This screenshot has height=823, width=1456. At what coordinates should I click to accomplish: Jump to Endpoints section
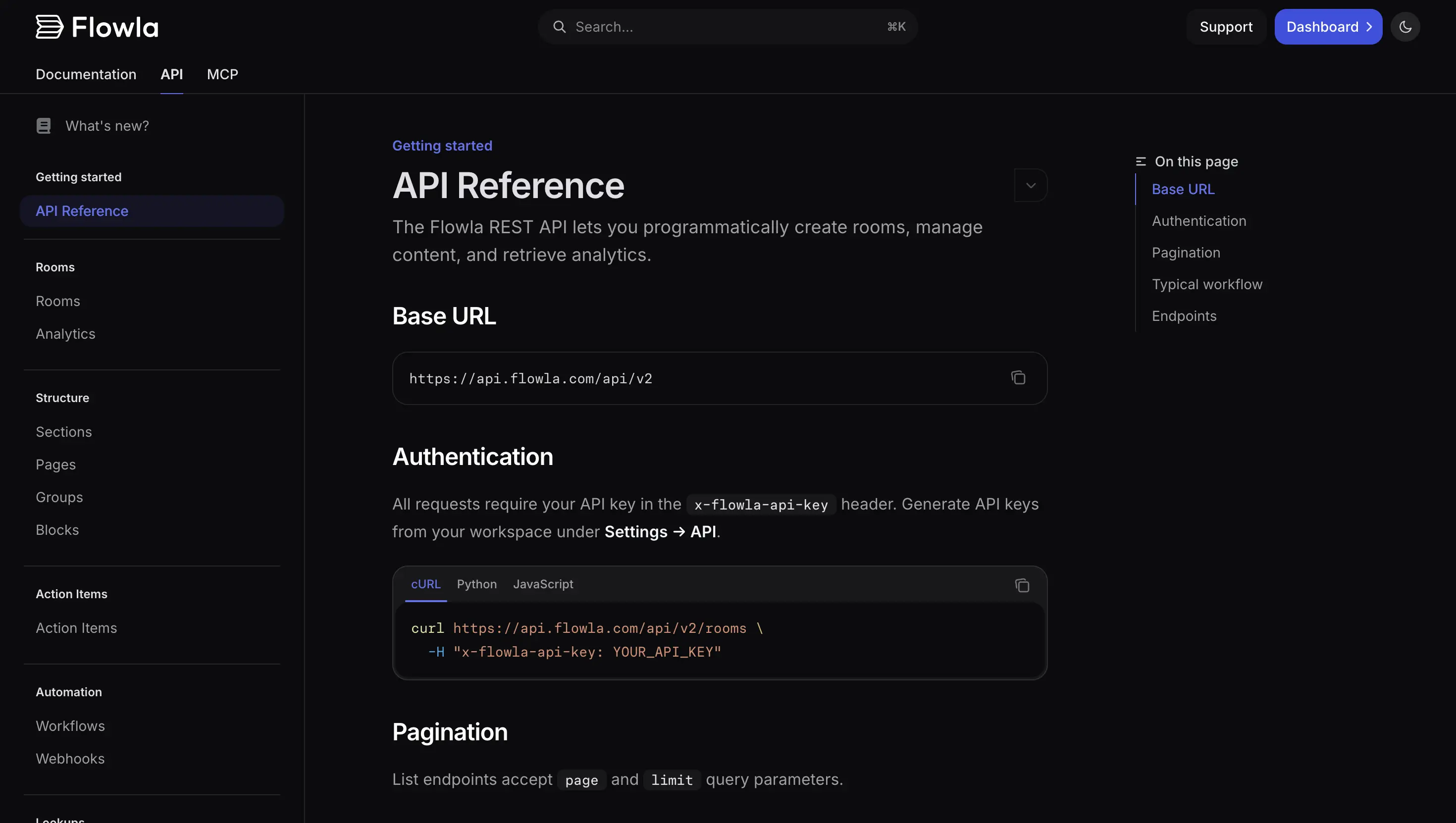[1184, 316]
